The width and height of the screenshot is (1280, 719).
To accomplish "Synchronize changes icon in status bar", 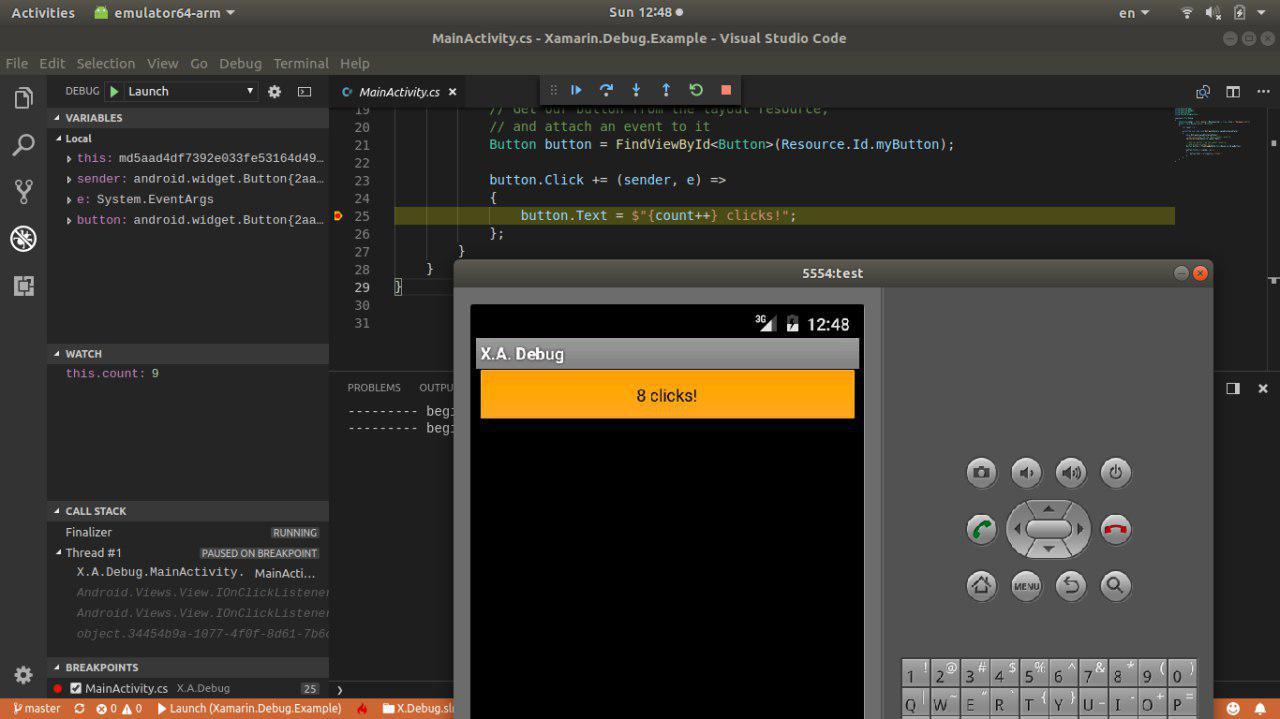I will [x=79, y=708].
